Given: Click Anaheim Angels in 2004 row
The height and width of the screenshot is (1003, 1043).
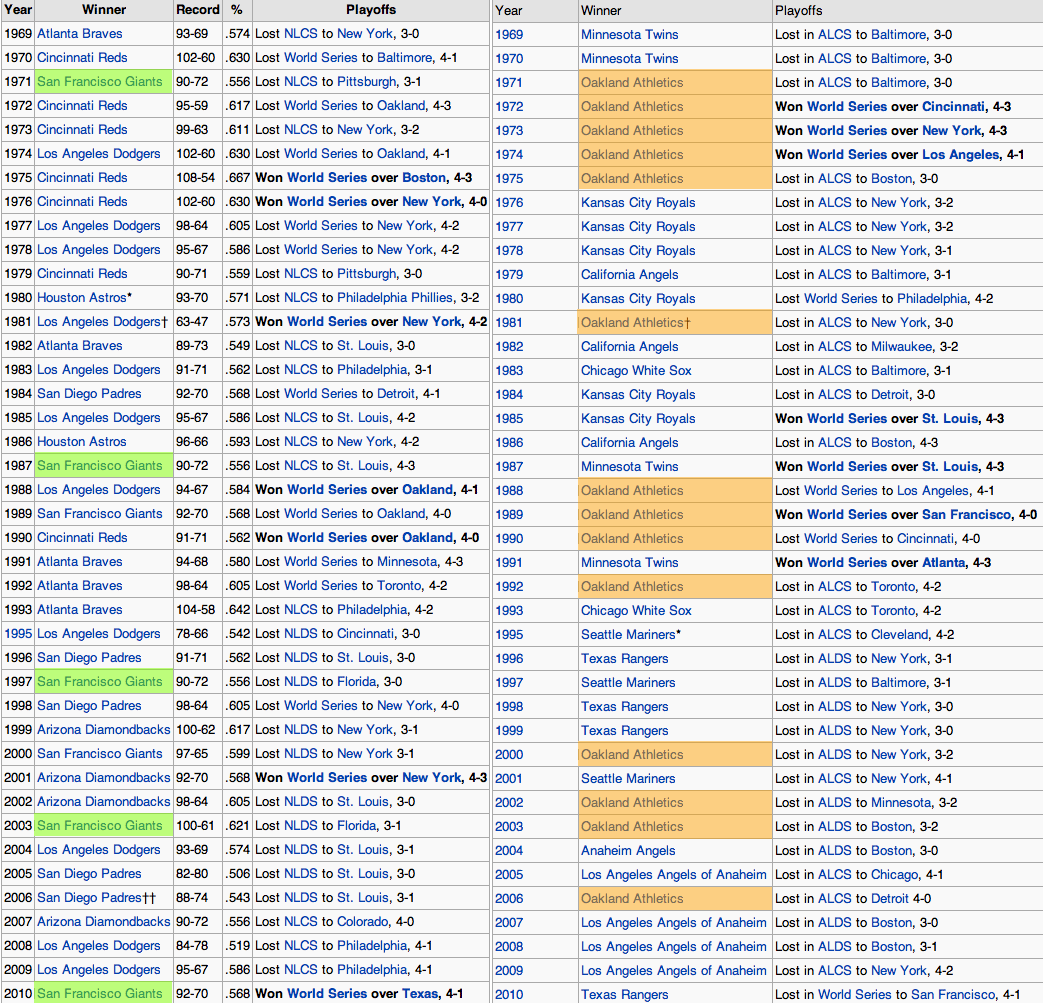Looking at the screenshot, I should pos(628,851).
